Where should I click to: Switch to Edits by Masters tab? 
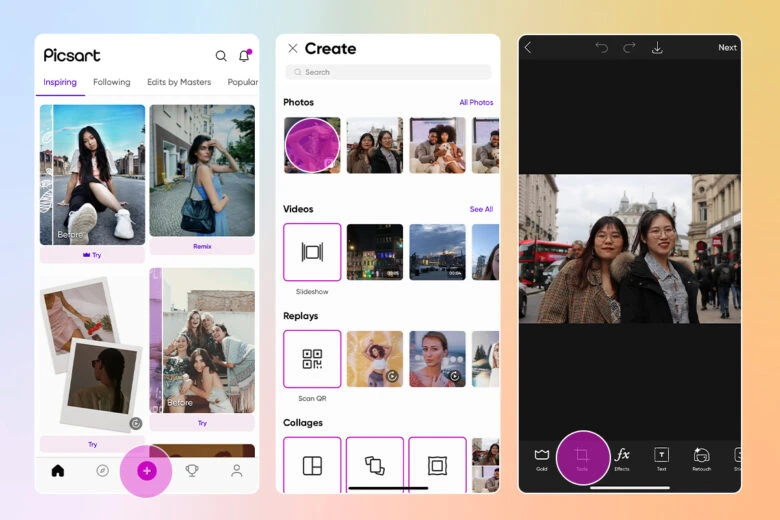point(178,82)
